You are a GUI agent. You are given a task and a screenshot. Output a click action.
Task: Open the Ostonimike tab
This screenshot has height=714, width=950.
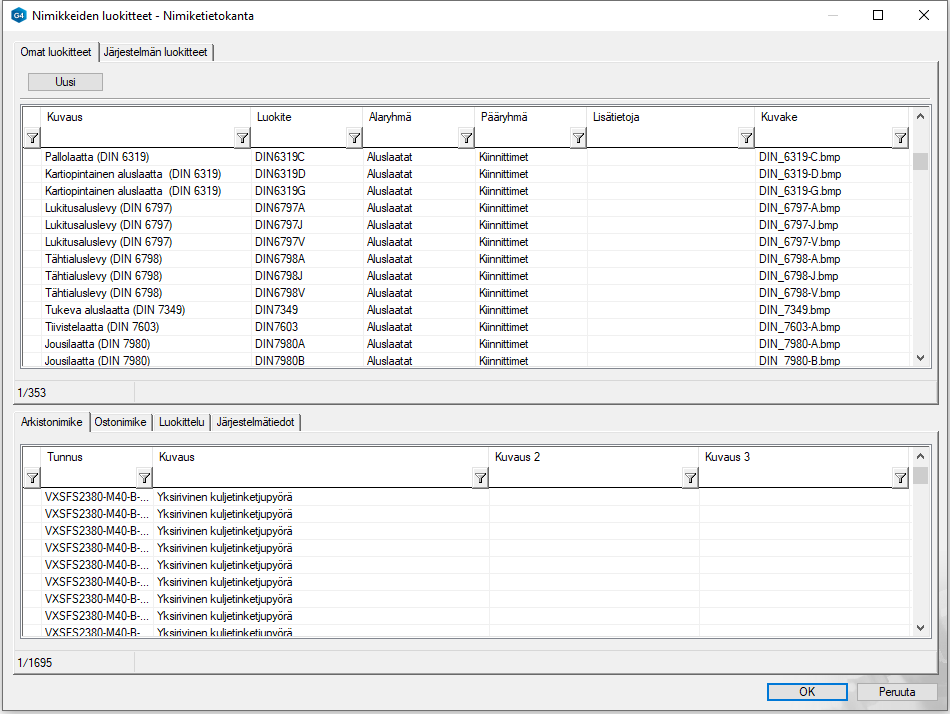tap(121, 423)
